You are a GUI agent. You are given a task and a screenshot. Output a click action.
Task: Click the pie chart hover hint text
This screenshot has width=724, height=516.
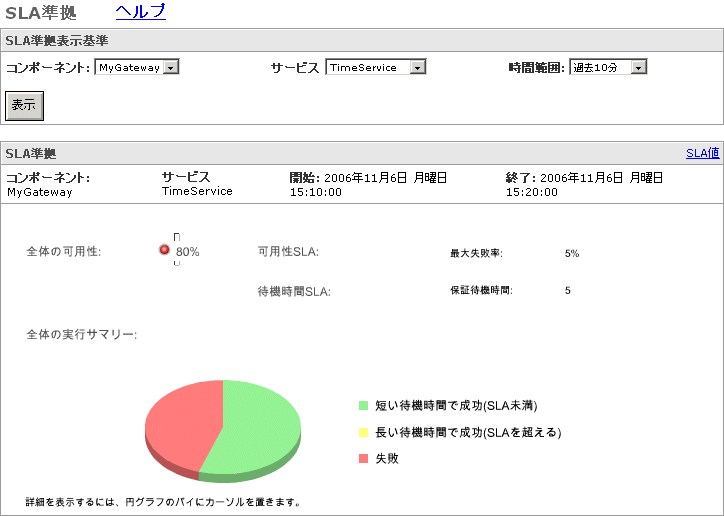click(163, 502)
